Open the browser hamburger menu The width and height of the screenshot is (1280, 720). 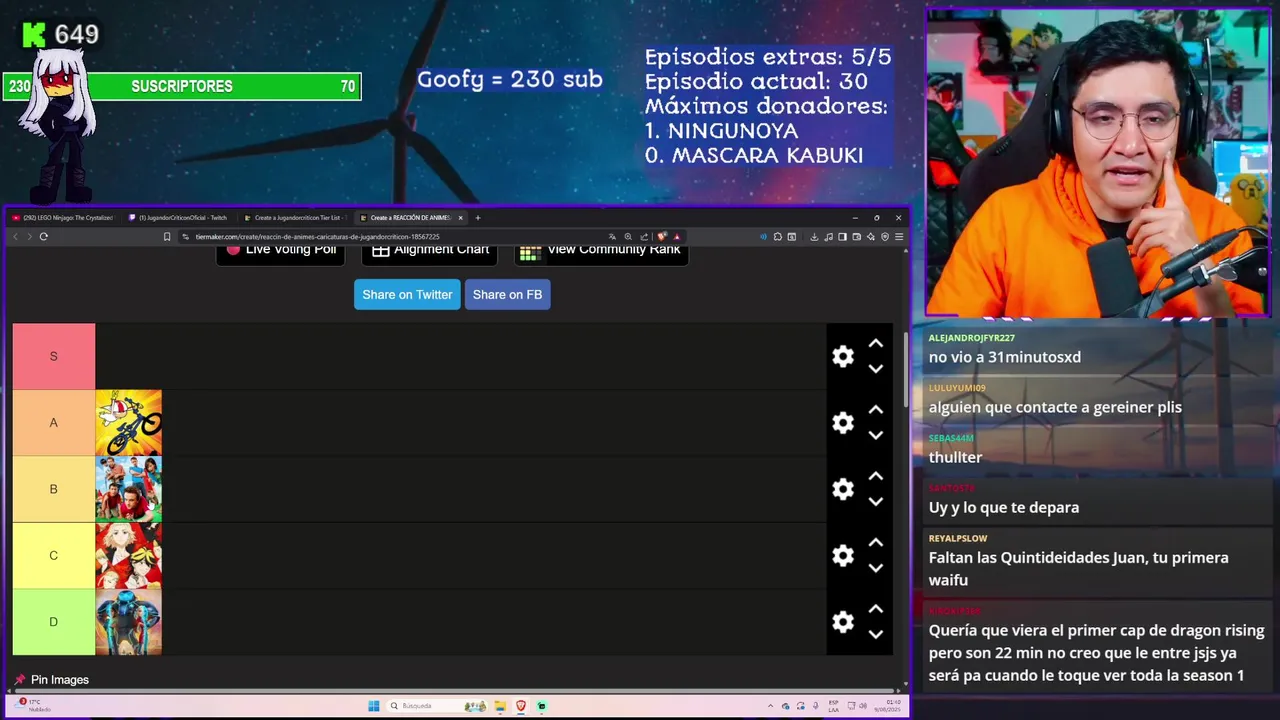[899, 237]
